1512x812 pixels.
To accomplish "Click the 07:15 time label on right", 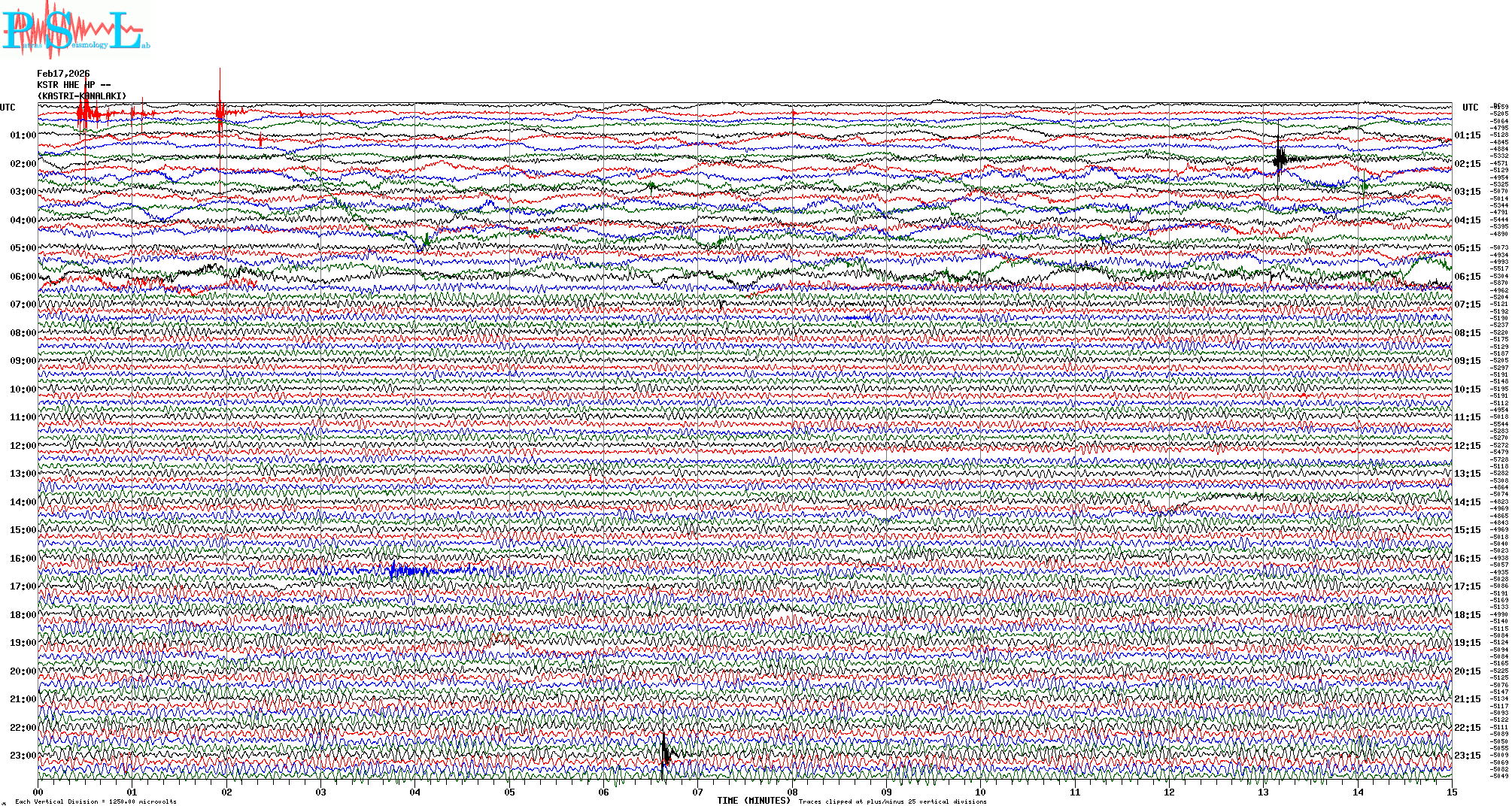I will pos(1467,304).
